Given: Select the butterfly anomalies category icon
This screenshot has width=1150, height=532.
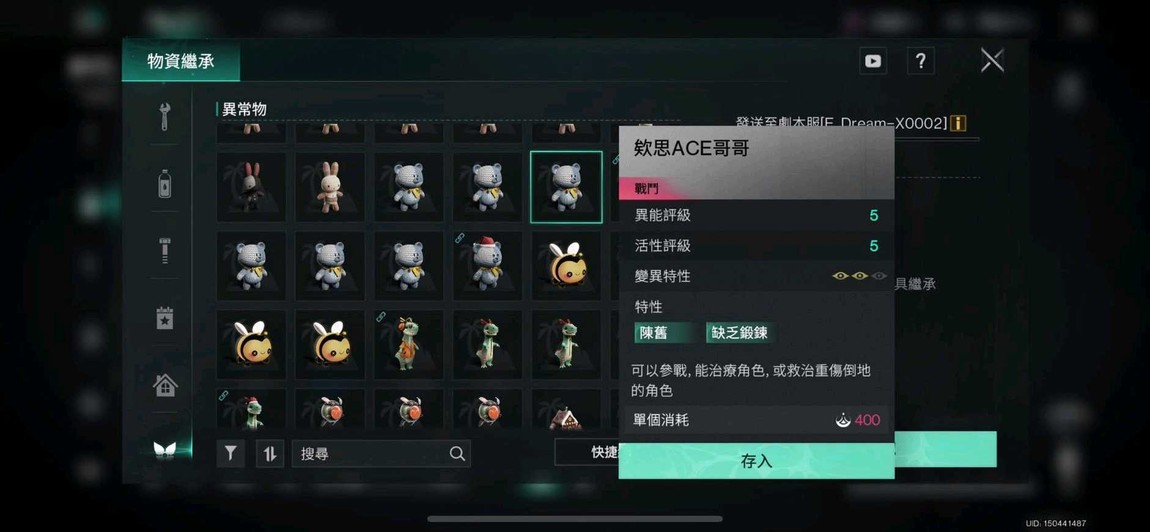Looking at the screenshot, I should (165, 451).
